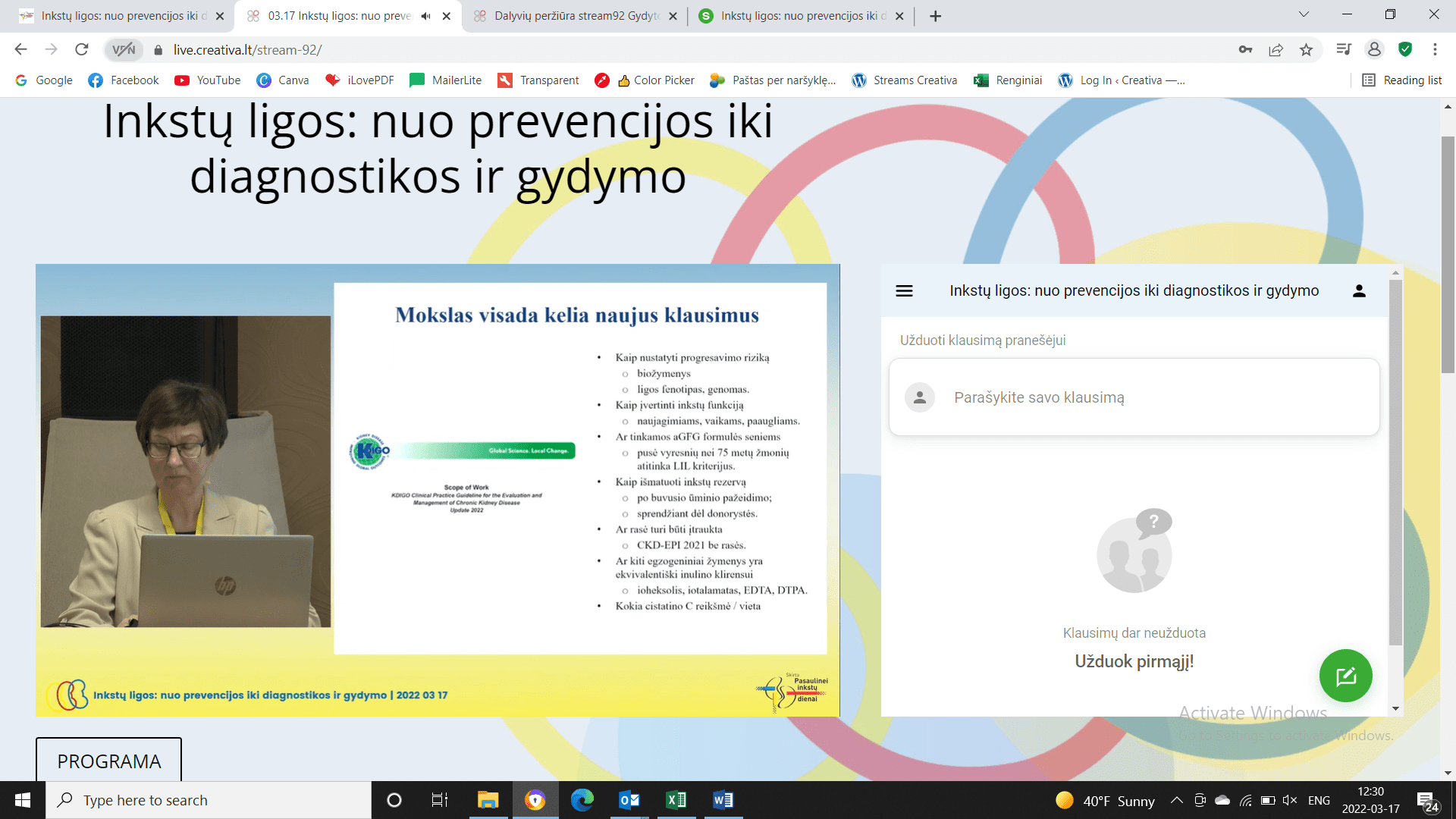Open Word from taskbar
The image size is (1456, 819).
point(723,800)
